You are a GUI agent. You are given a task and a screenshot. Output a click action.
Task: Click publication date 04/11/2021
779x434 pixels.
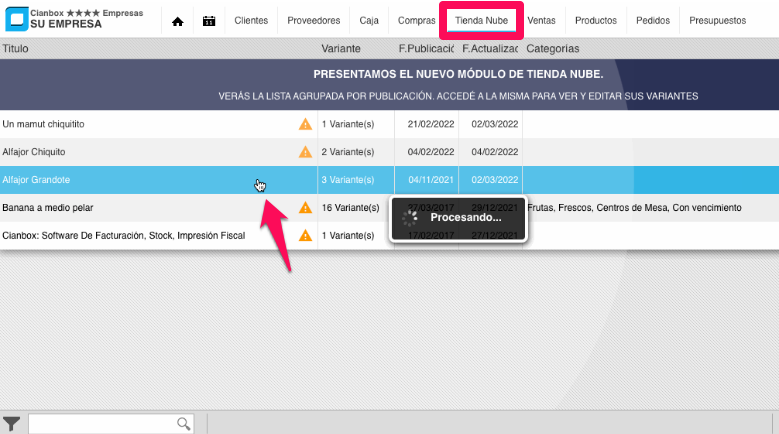431,180
